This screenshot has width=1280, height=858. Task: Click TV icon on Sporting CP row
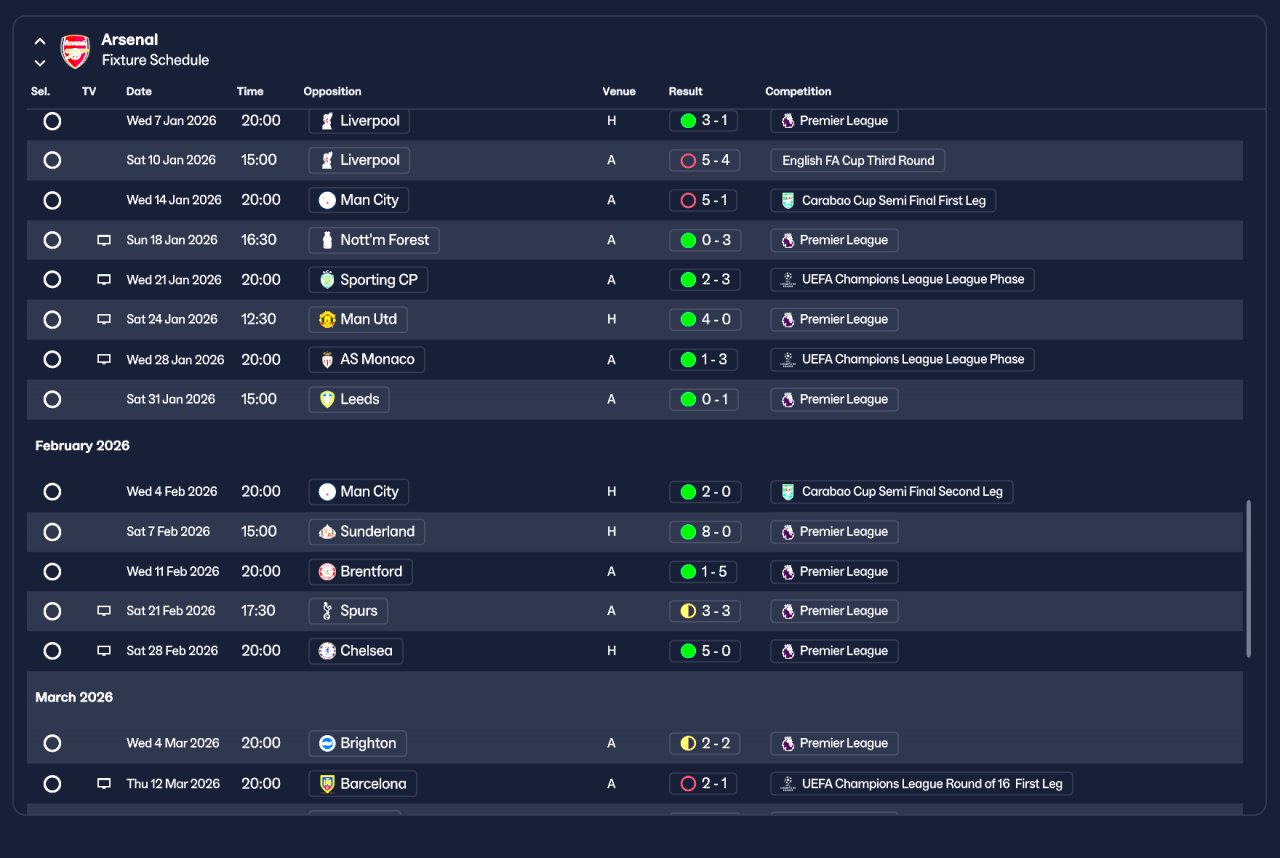click(x=104, y=280)
